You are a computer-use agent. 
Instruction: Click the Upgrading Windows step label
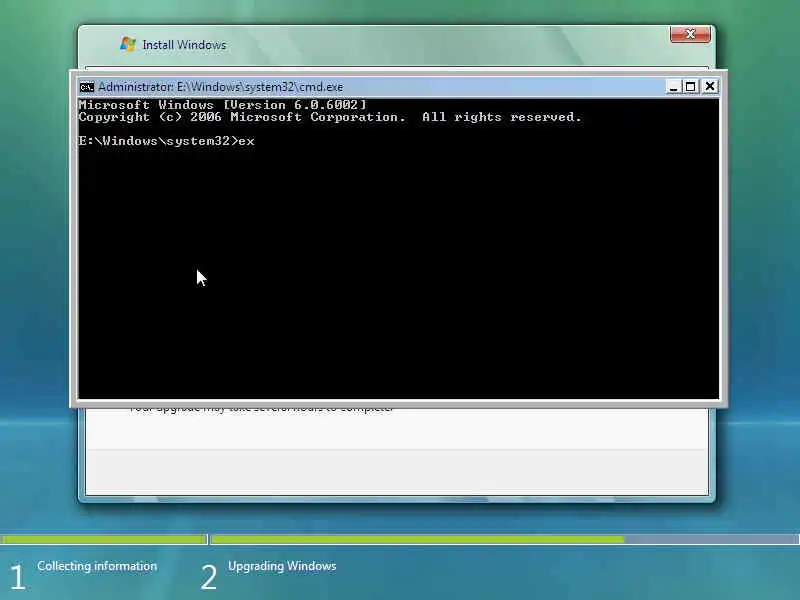click(282, 566)
